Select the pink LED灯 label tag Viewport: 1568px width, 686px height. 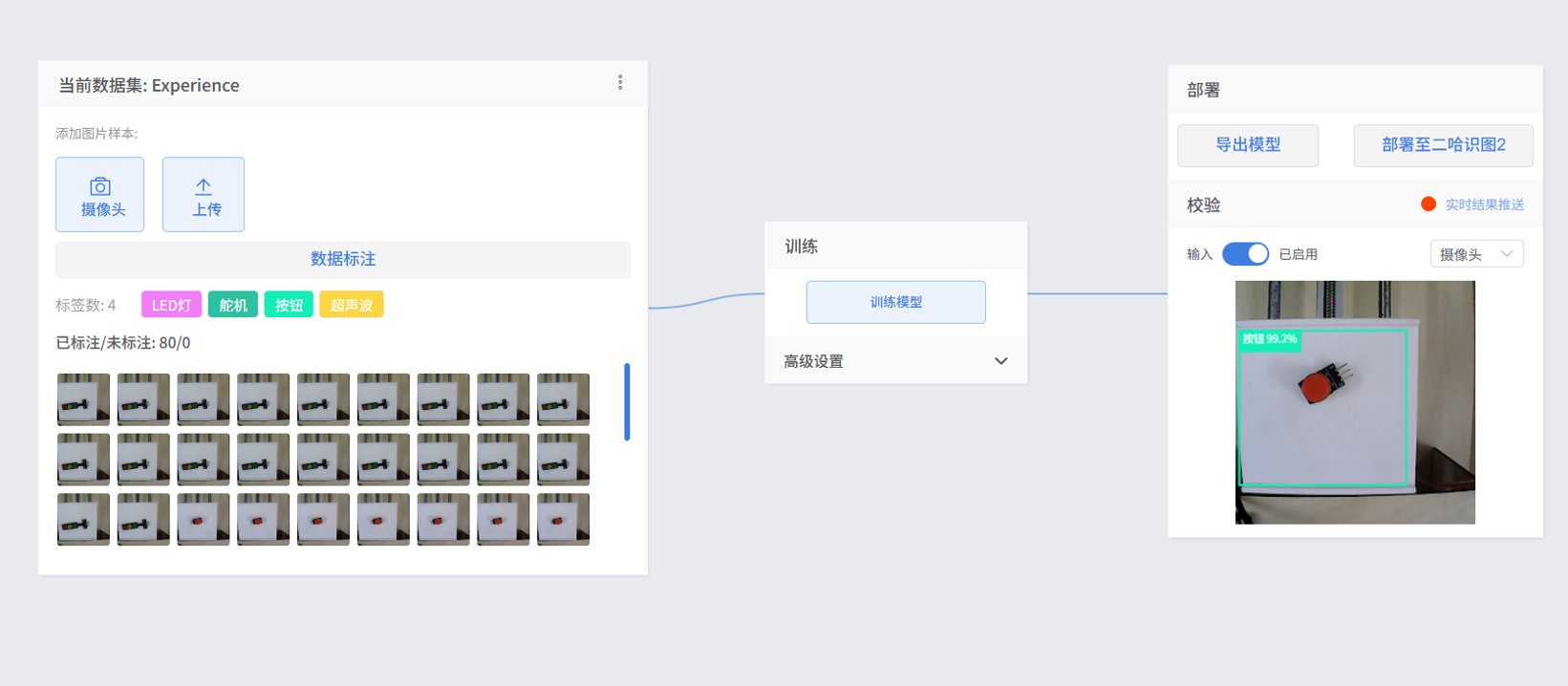(172, 305)
